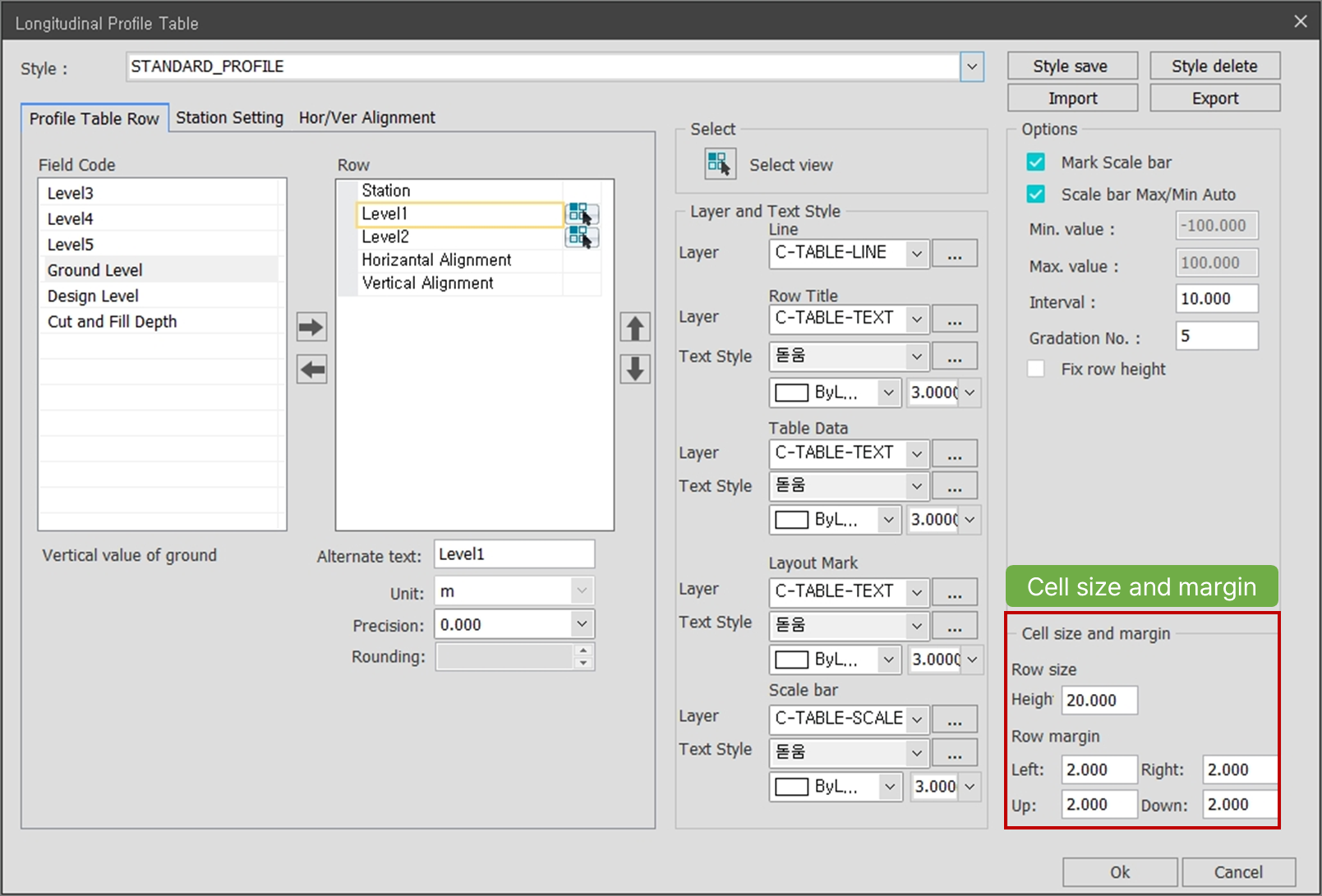This screenshot has width=1322, height=896.
Task: Expand Row Title text style dropdown
Action: click(917, 356)
